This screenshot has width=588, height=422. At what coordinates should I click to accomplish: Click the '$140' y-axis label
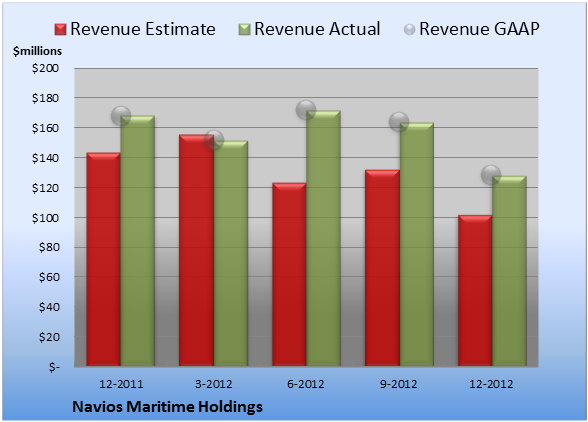click(x=45, y=158)
